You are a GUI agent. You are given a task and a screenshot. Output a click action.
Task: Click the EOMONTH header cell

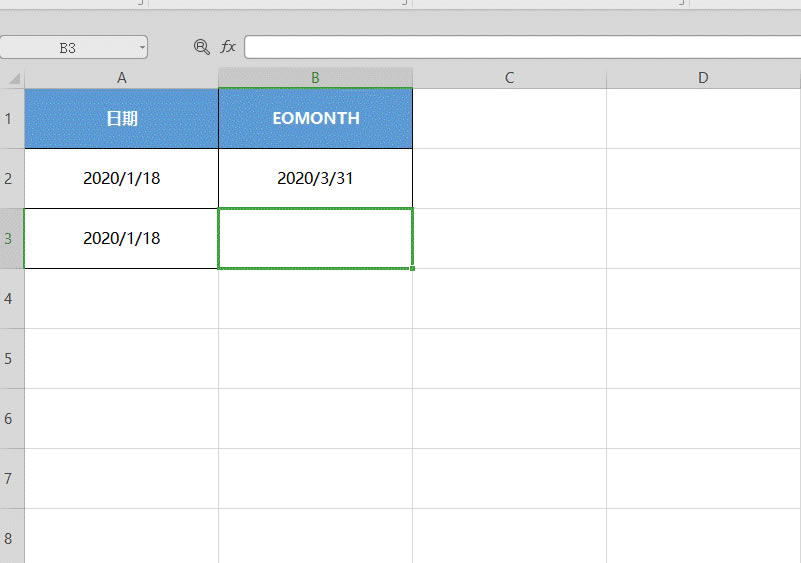[315, 118]
